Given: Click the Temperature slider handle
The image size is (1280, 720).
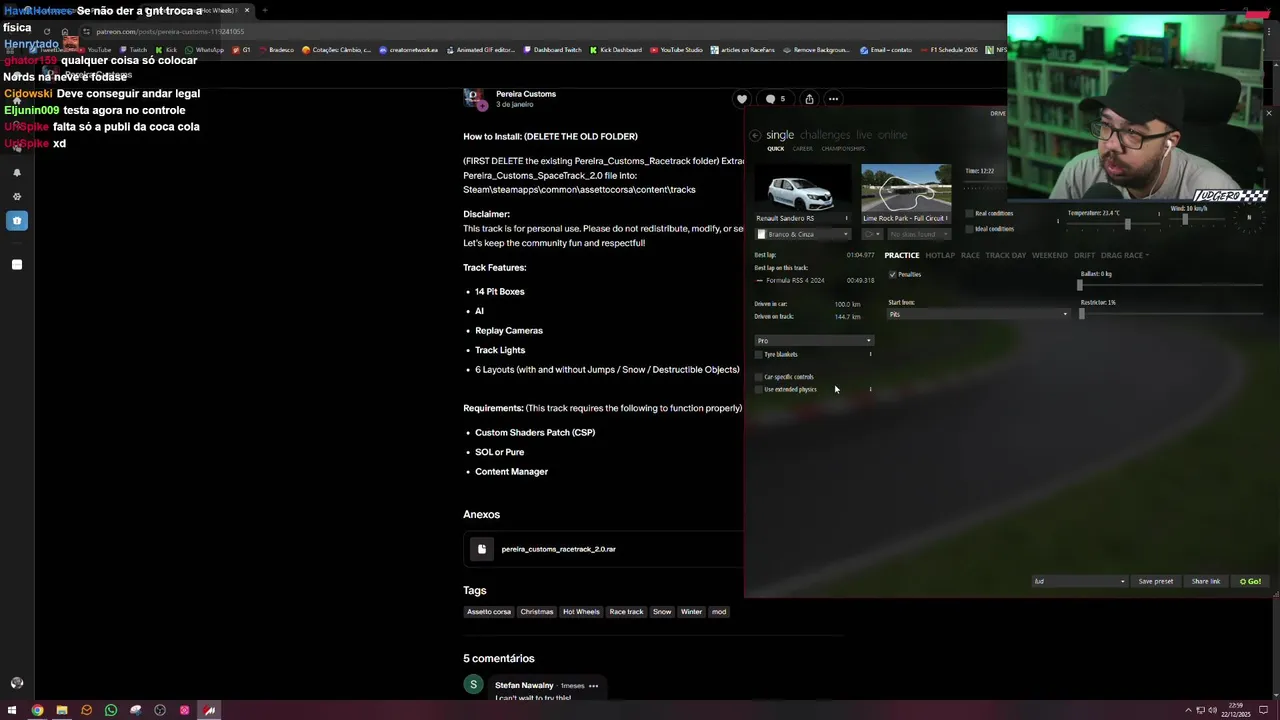Looking at the screenshot, I should 1128,224.
